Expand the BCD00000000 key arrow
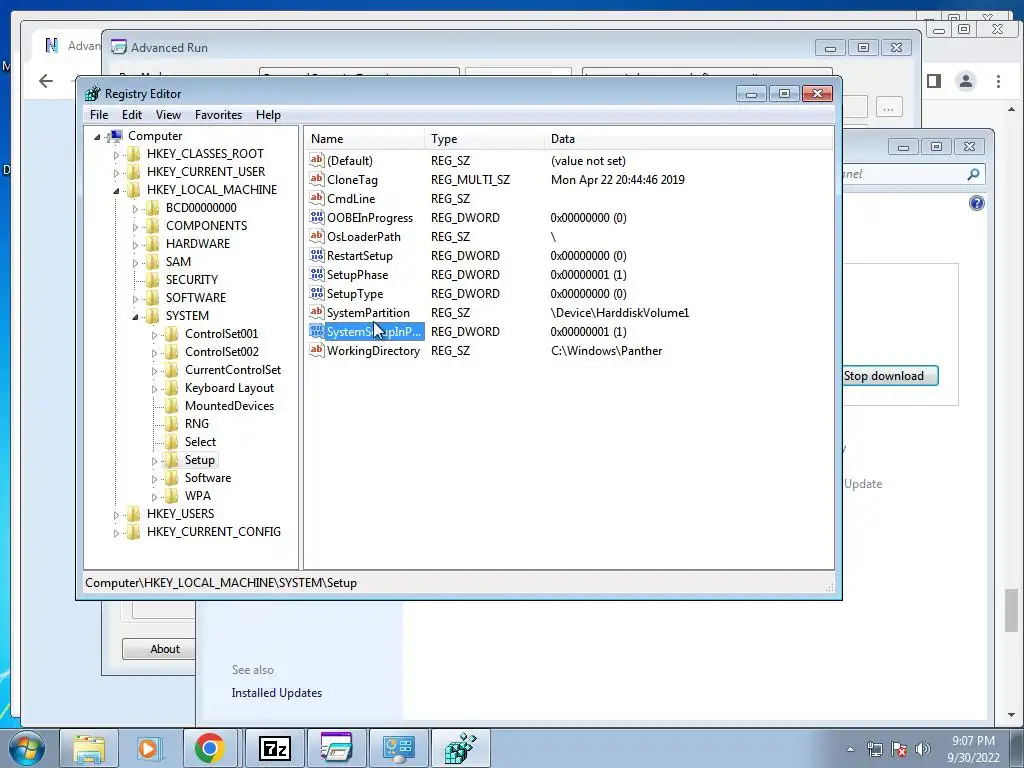Viewport: 1024px width, 768px height. coord(135,209)
